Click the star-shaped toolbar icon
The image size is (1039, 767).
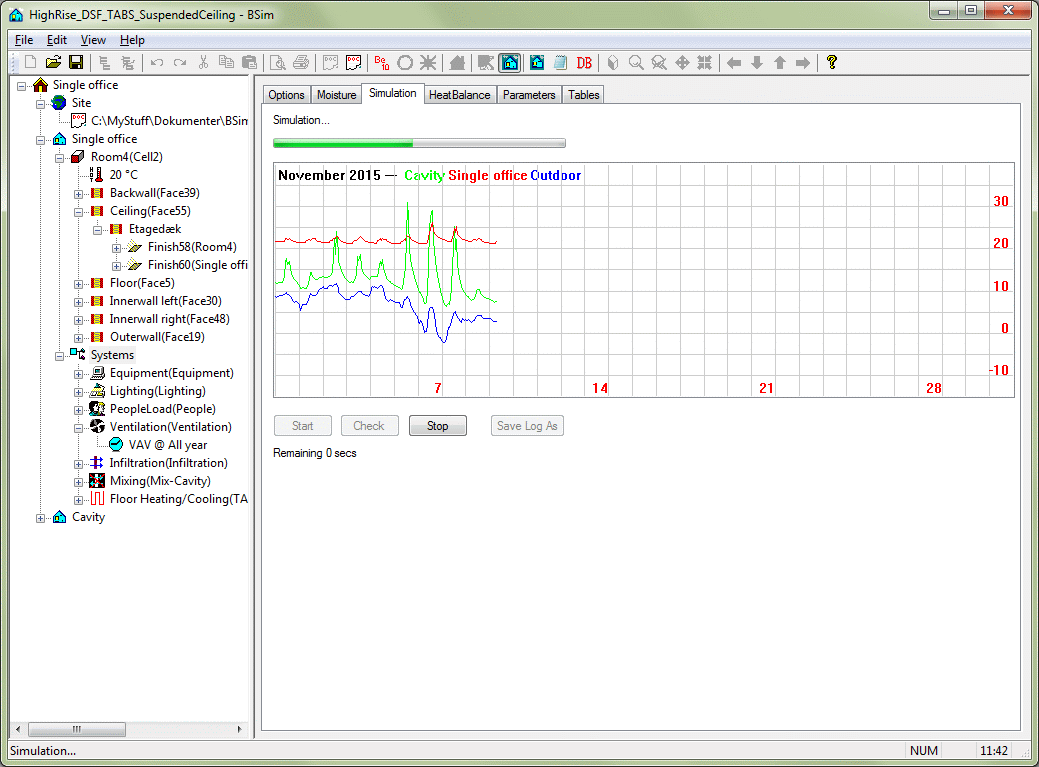point(428,62)
